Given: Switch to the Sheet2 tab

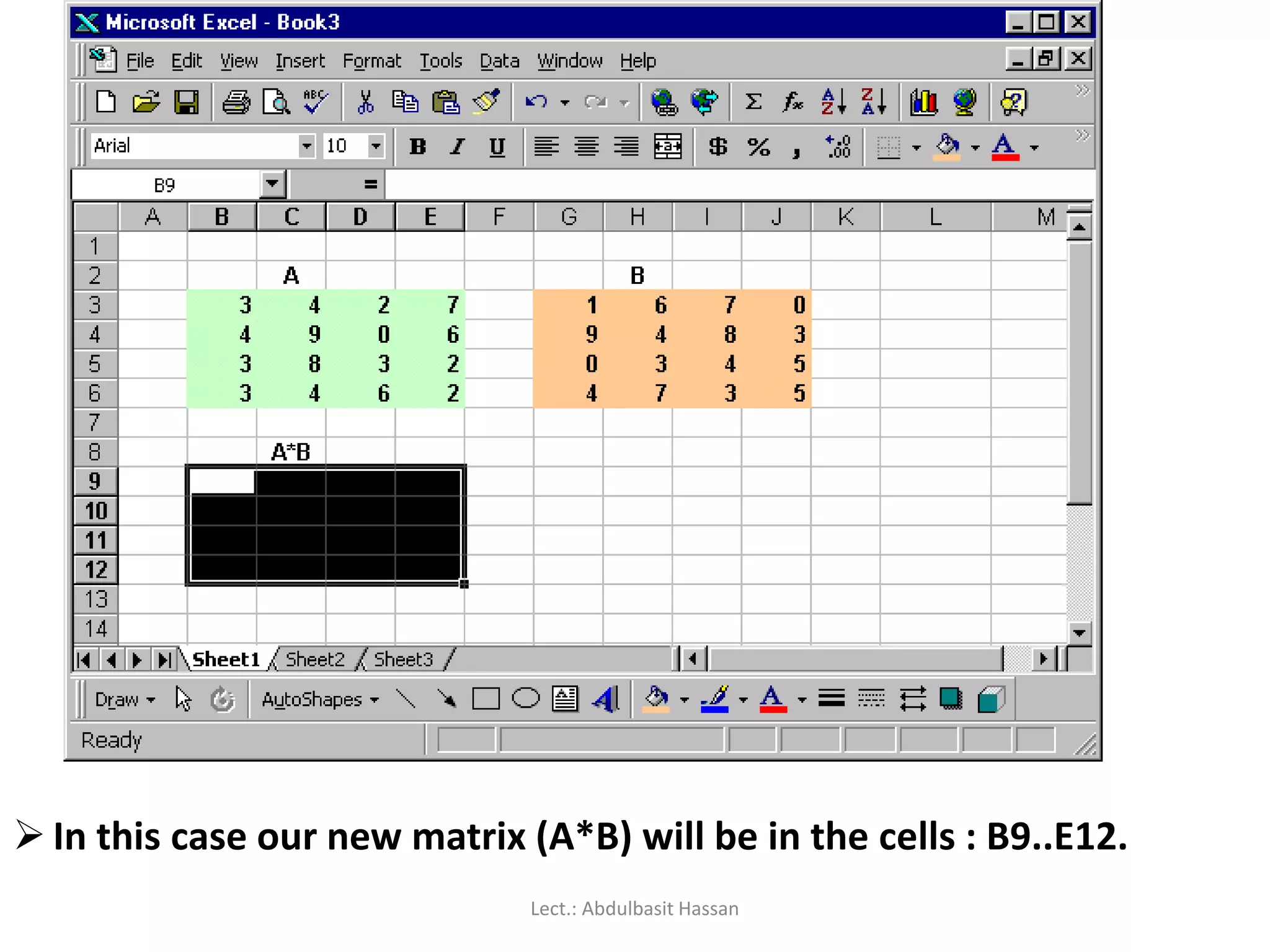Looking at the screenshot, I should pyautogui.click(x=314, y=659).
